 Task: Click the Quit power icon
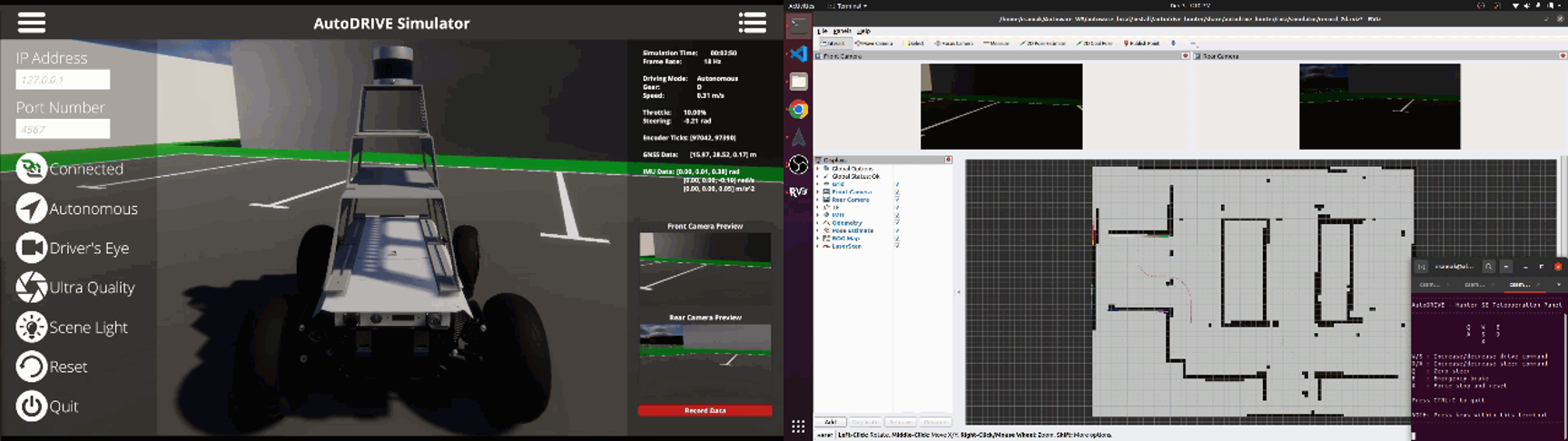[x=31, y=406]
